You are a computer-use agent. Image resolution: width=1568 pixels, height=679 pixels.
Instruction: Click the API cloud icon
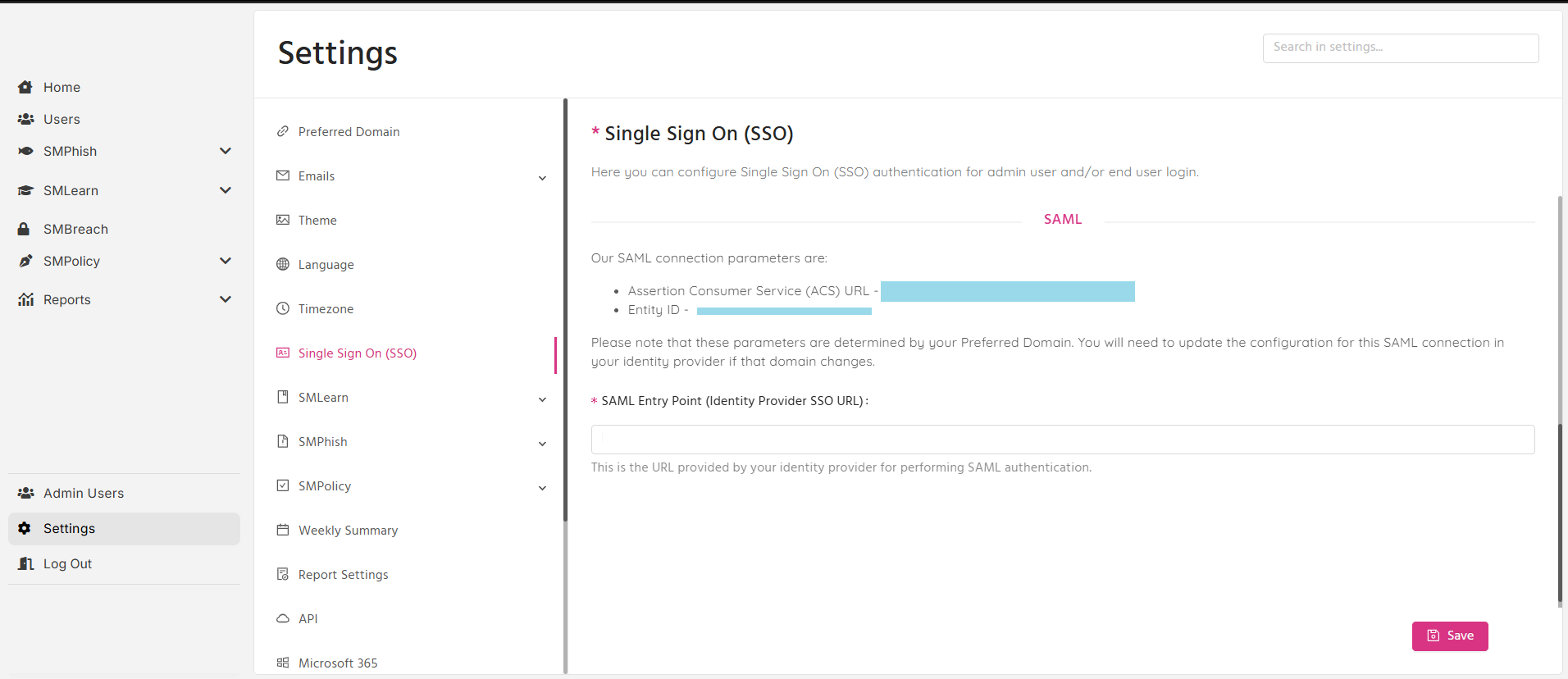point(283,618)
